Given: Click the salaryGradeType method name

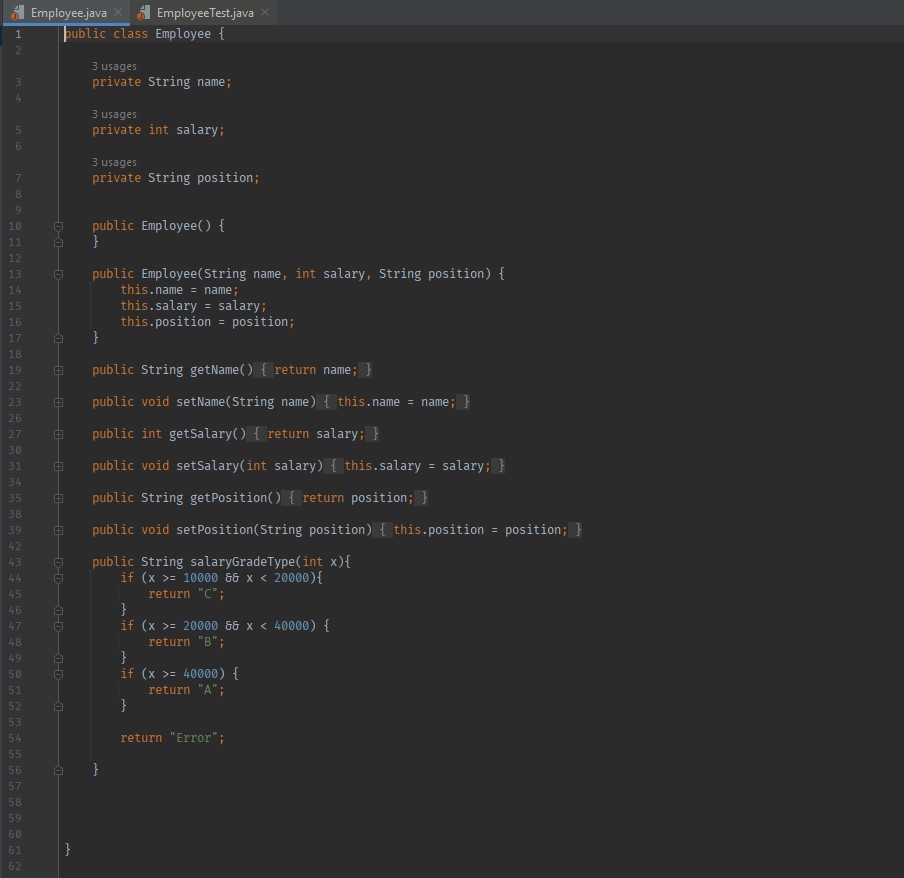Looking at the screenshot, I should 243,562.
